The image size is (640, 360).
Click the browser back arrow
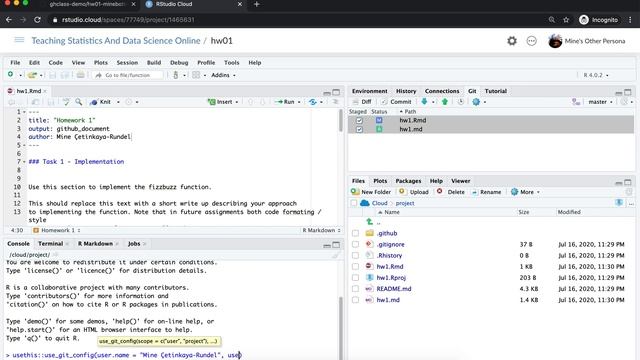pyautogui.click(x=9, y=20)
